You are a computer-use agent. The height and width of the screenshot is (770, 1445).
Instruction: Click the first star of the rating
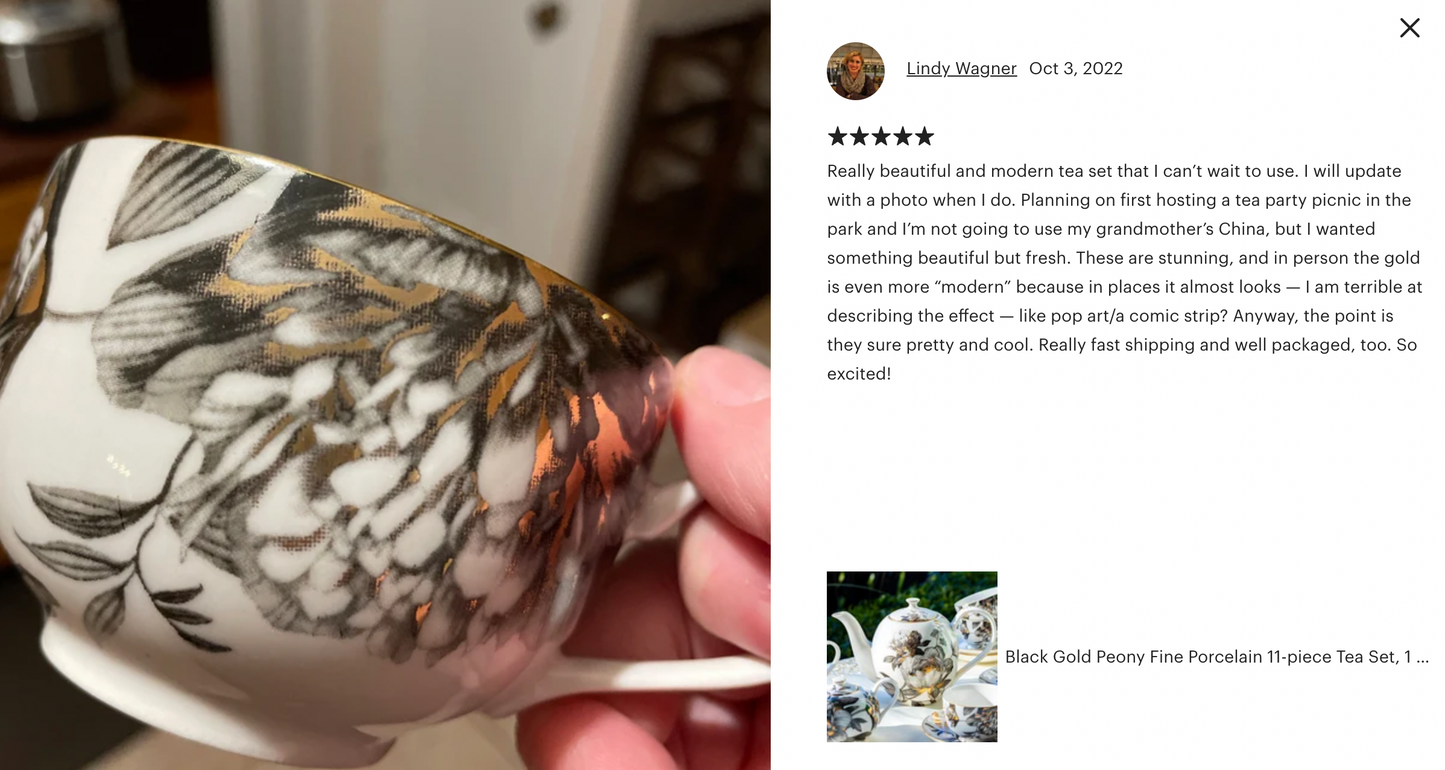tap(838, 136)
